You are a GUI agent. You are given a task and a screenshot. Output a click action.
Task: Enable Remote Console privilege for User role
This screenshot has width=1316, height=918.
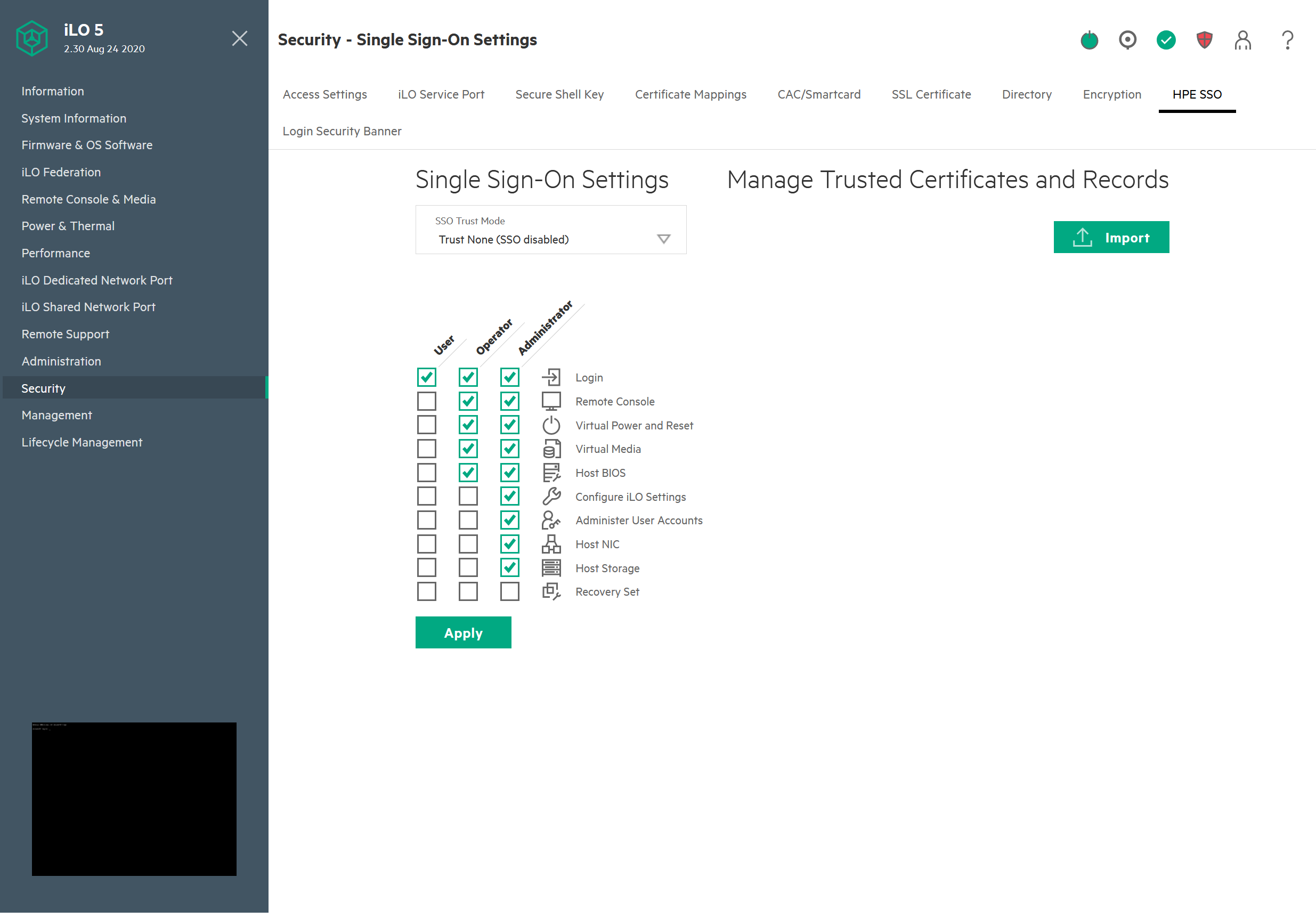[426, 401]
